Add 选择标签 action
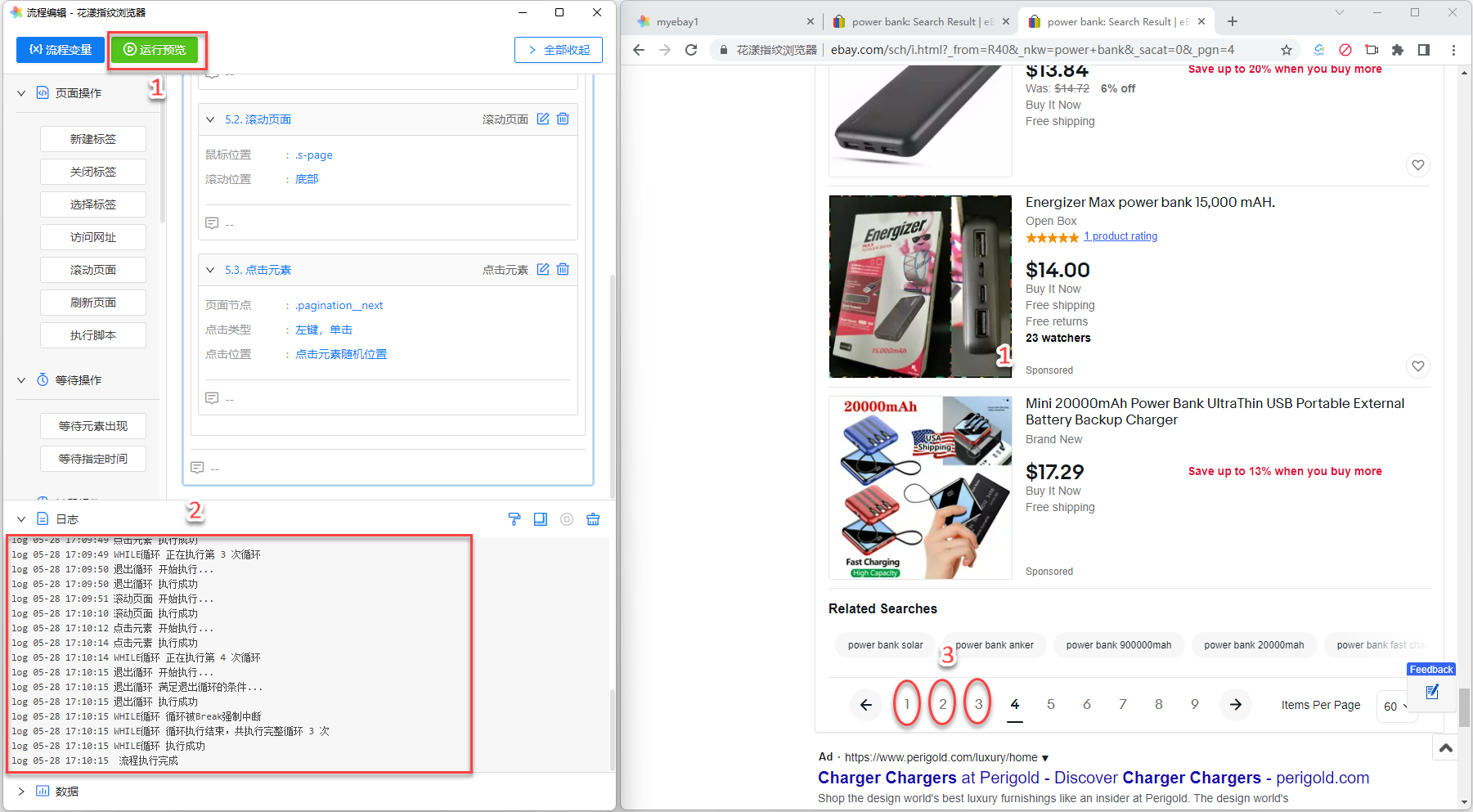This screenshot has width=1473, height=812. (93, 204)
